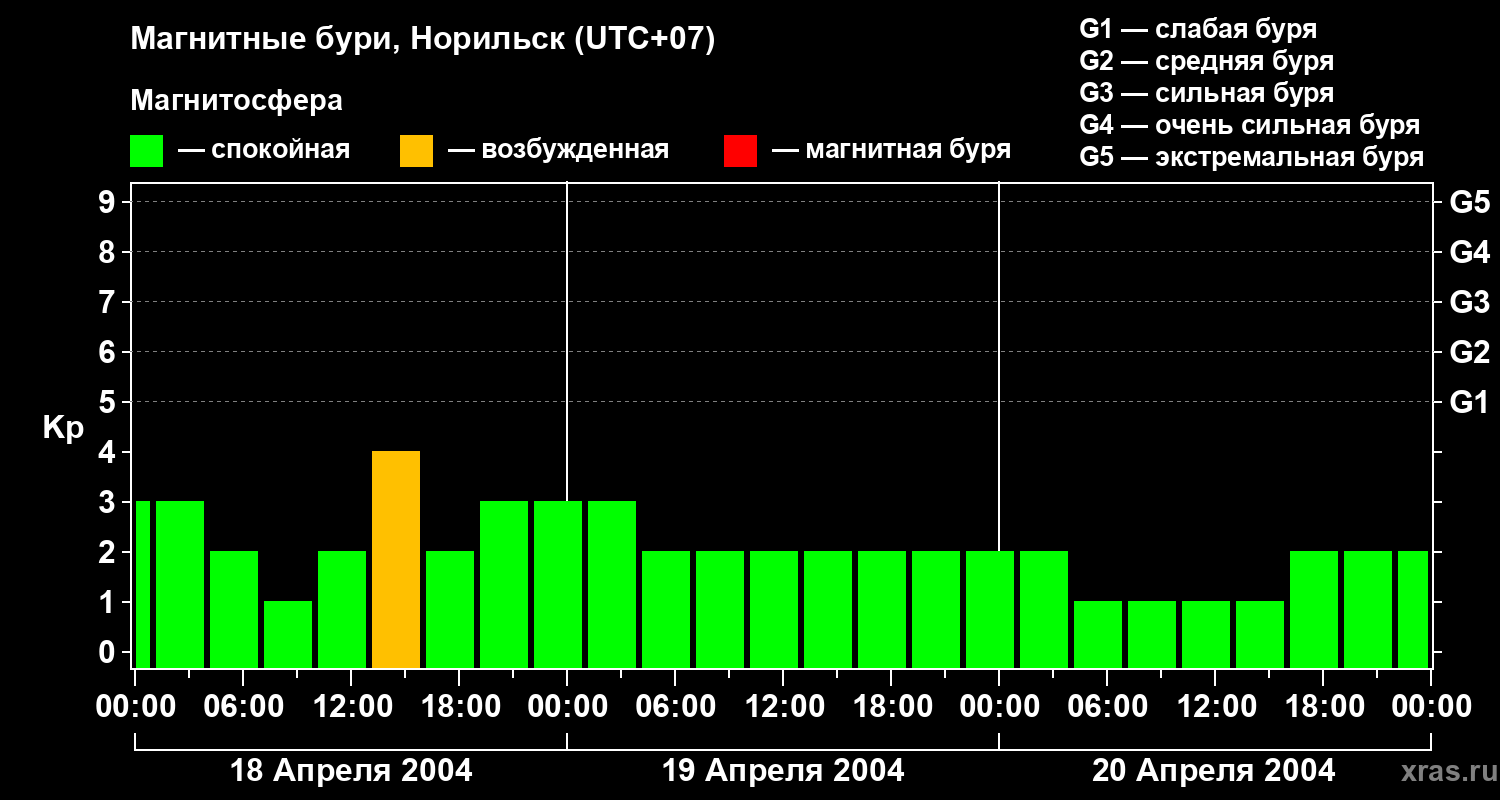
Task: Select the orange Kp 4 bar
Action: point(396,560)
